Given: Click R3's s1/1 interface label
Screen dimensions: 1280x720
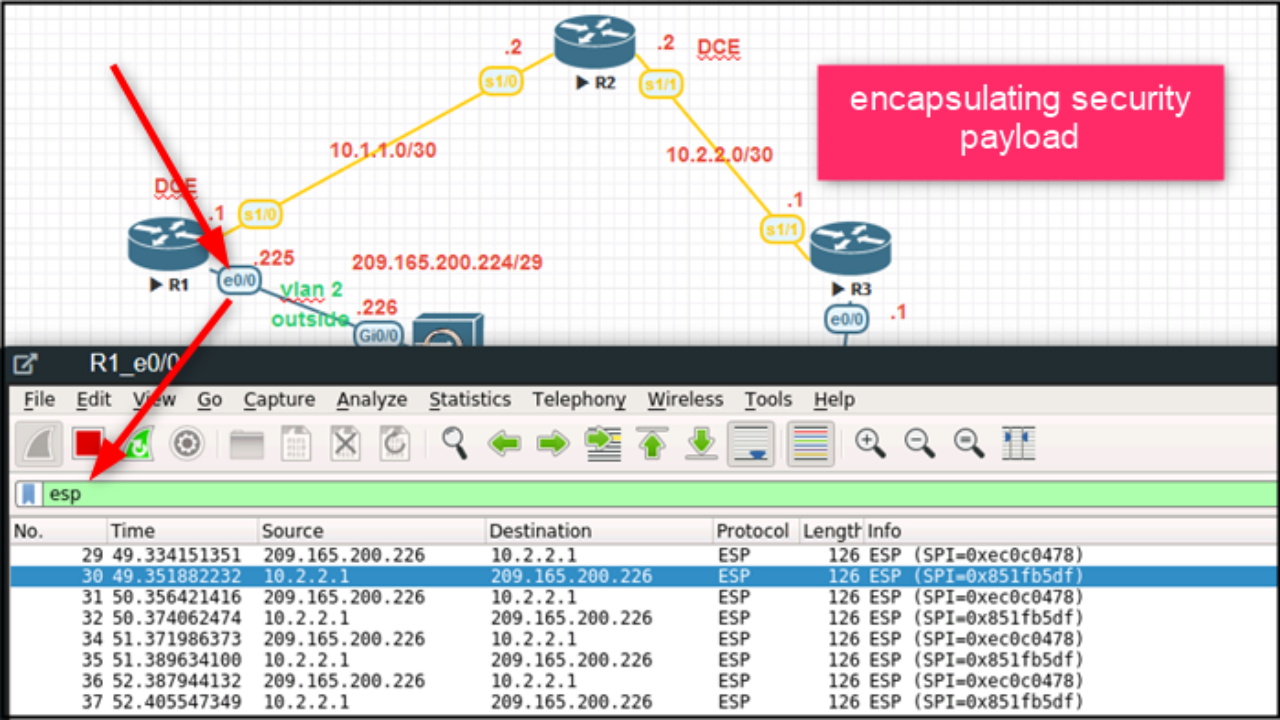Looking at the screenshot, I should (x=782, y=229).
